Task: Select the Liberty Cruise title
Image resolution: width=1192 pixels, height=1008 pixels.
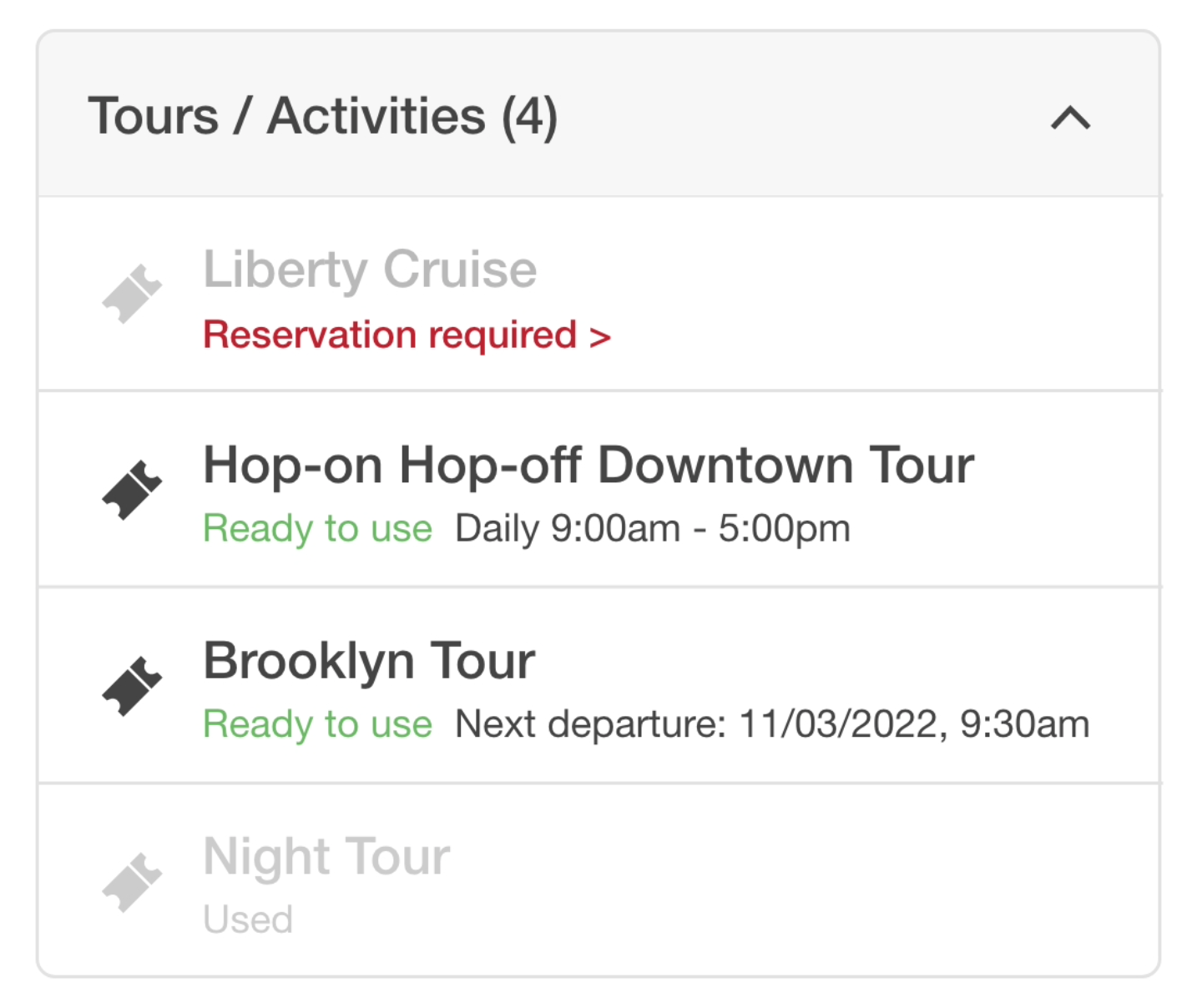Action: pyautogui.click(x=370, y=270)
